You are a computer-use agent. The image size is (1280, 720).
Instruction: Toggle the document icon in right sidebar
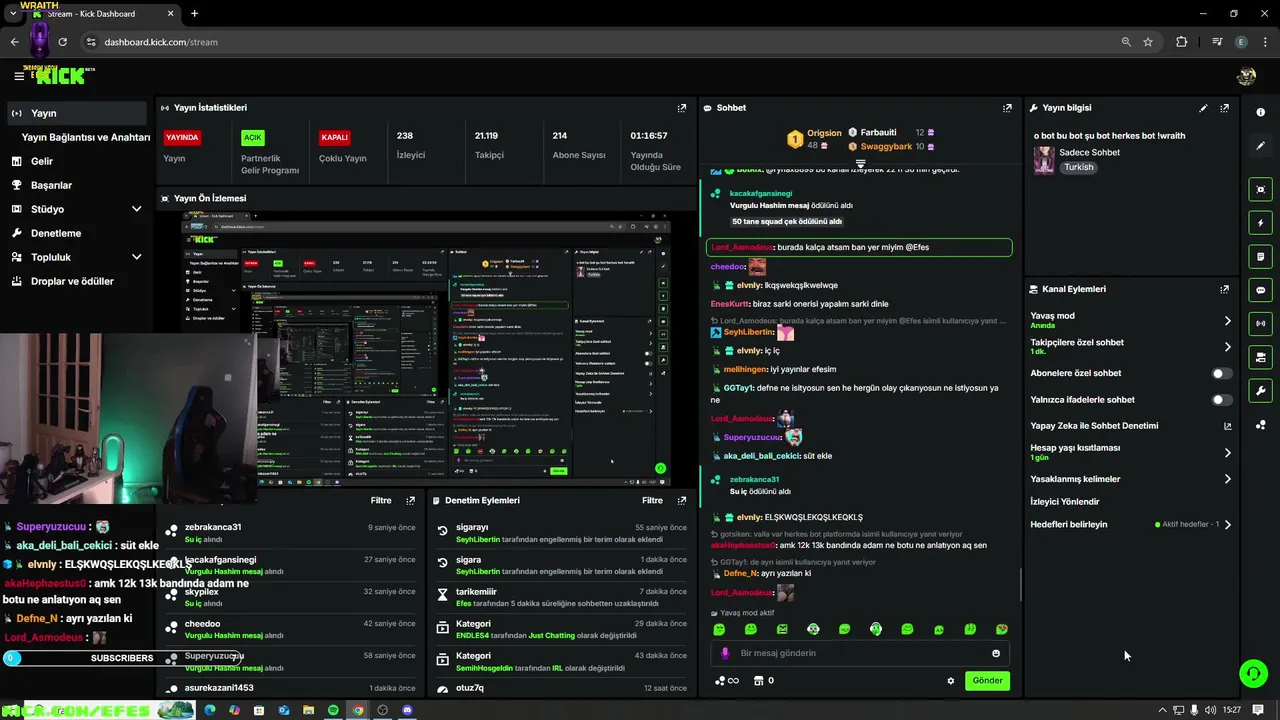click(x=1260, y=257)
